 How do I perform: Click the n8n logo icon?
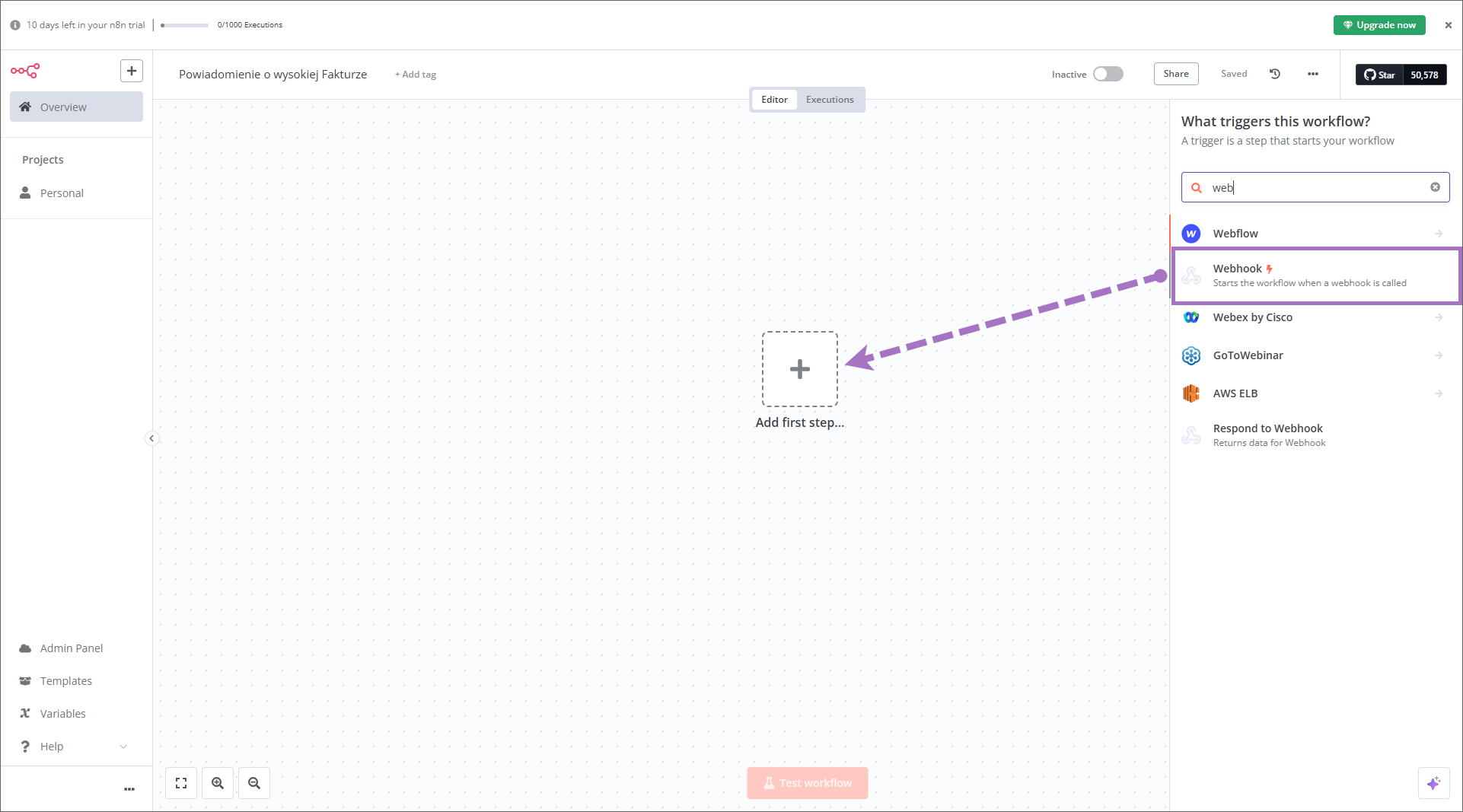(x=25, y=71)
